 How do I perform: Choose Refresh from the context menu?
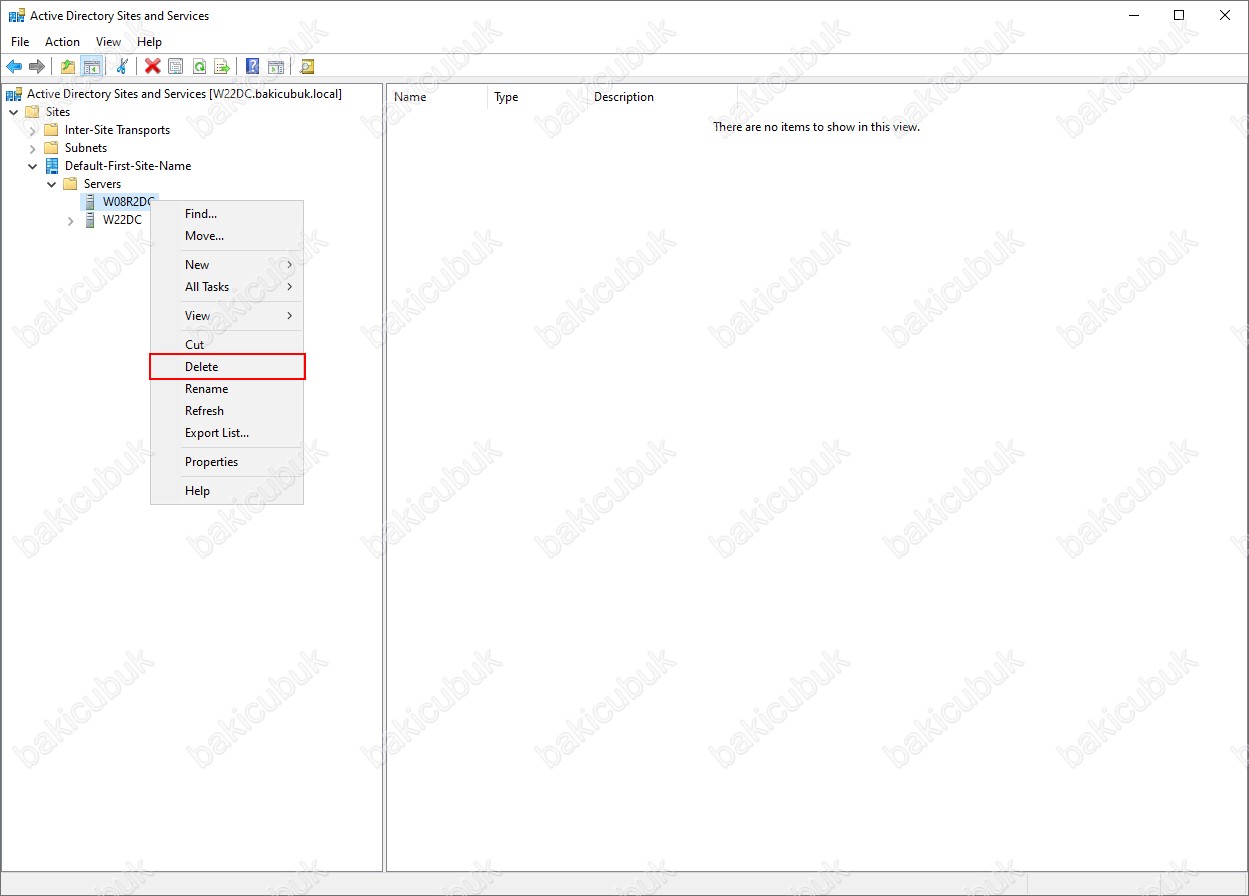[227, 411]
